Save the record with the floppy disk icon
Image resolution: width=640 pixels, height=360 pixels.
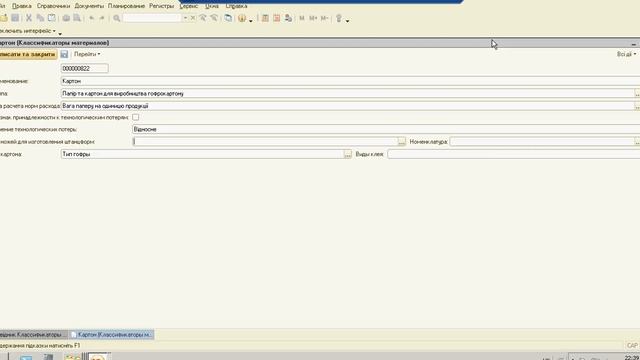(64, 54)
